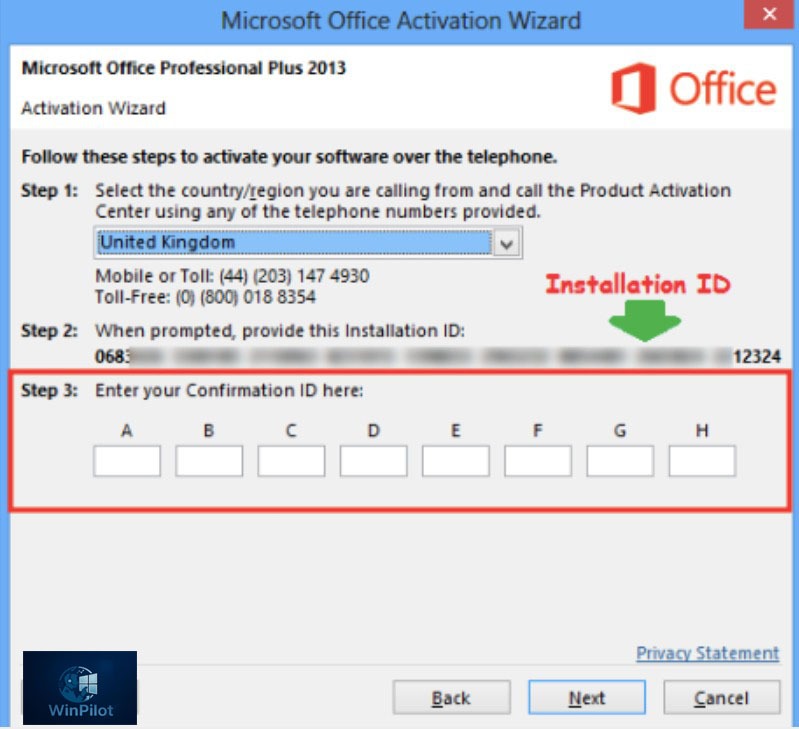Go to previous step with Back button
Screen dimensions: 799x729
tap(451, 697)
